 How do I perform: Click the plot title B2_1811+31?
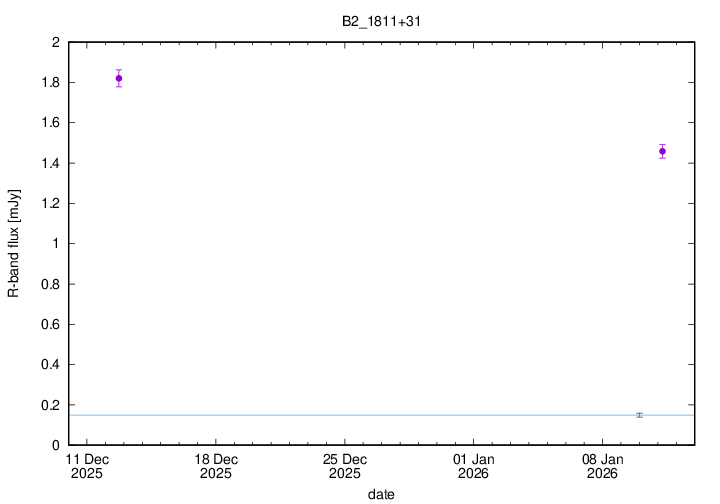click(379, 19)
